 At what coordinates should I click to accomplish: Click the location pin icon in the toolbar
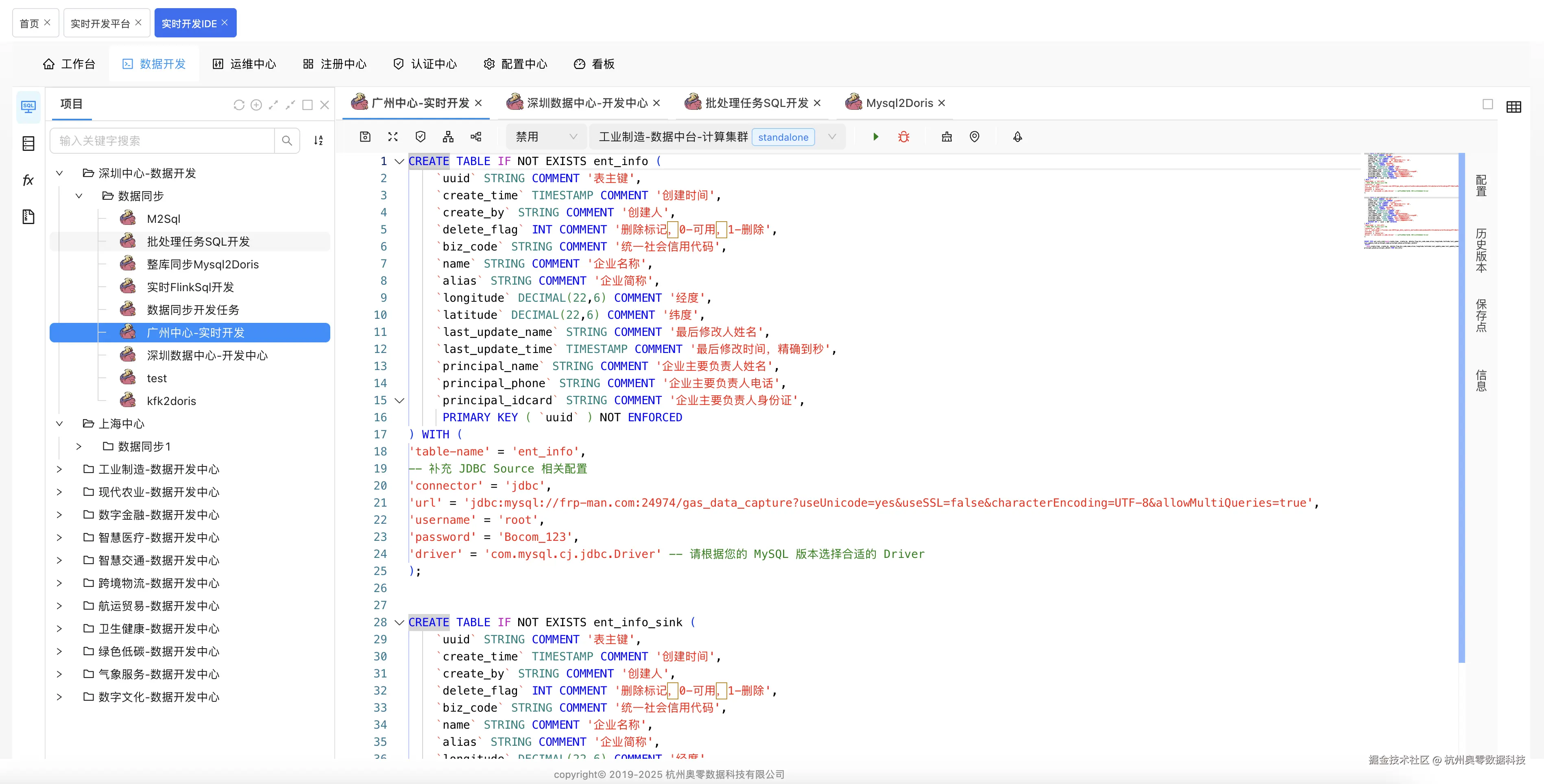[x=974, y=137]
